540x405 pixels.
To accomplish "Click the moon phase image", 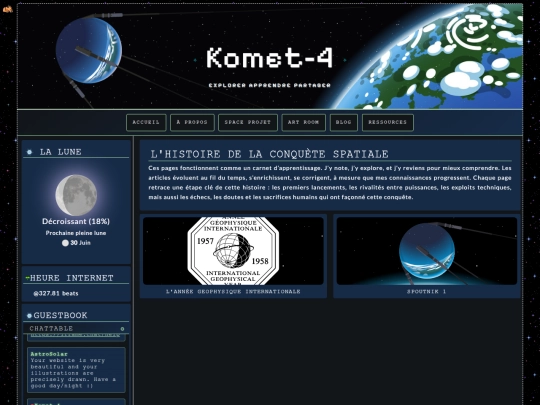I will [x=76, y=195].
